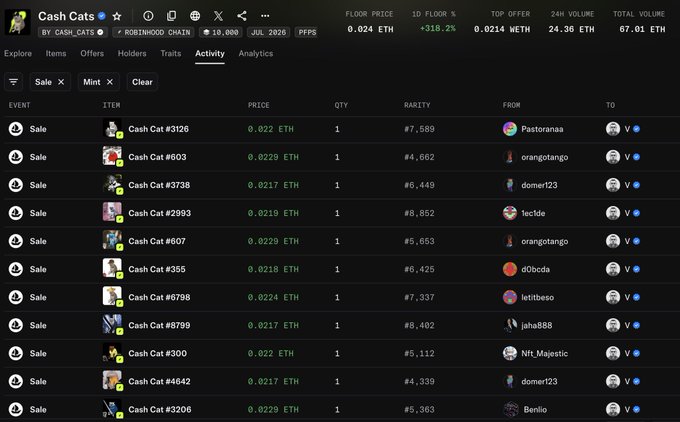The height and width of the screenshot is (422, 680).
Task: Clear all activity filters
Action: click(x=142, y=82)
